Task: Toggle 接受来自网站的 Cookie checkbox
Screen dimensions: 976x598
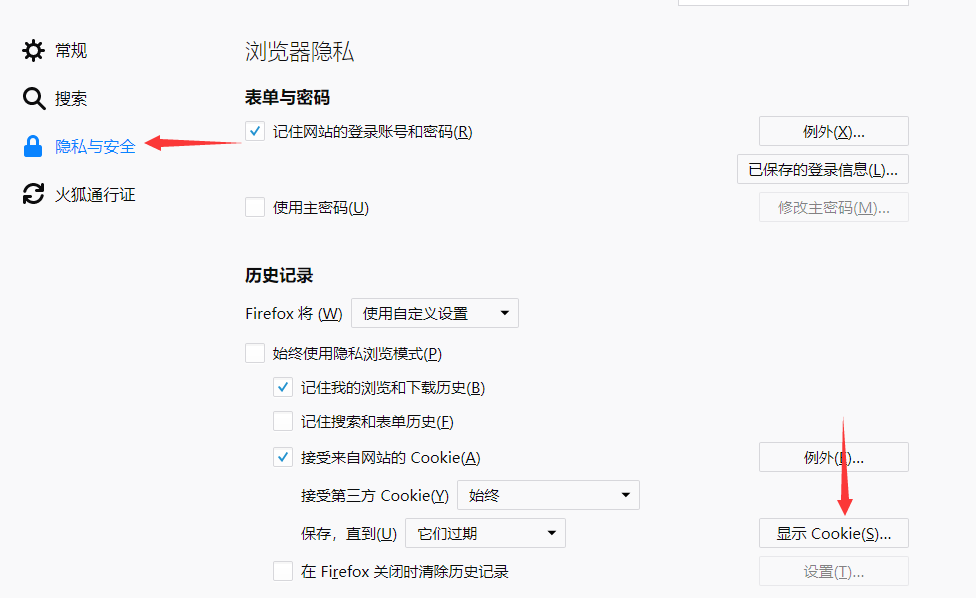Action: tap(283, 457)
